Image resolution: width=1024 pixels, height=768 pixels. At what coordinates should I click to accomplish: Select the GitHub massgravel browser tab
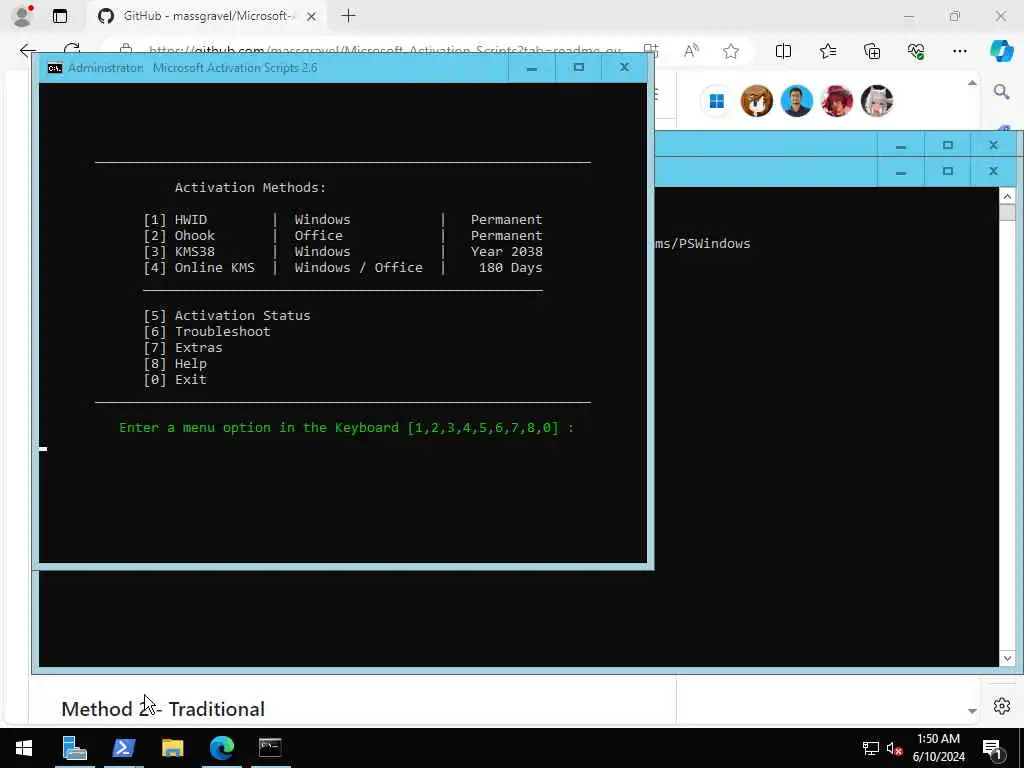(x=206, y=16)
